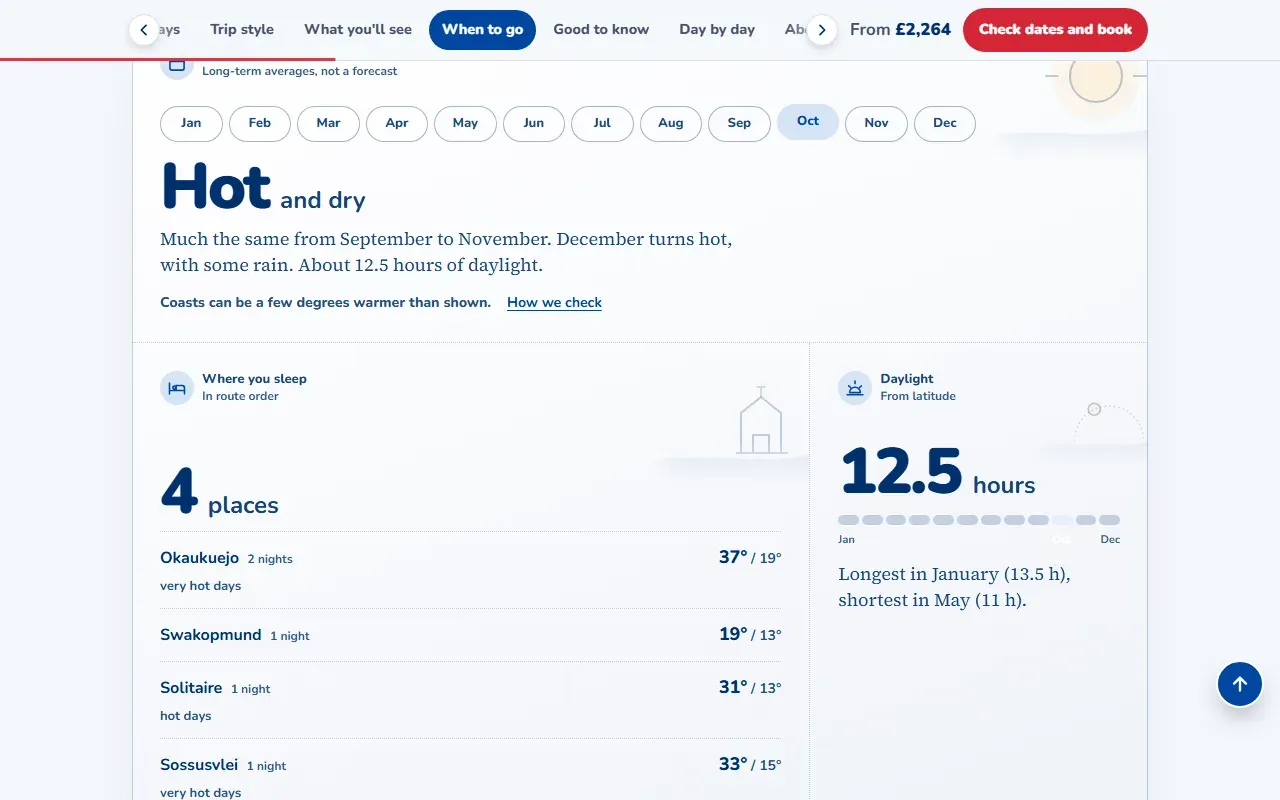Open the How we check link
Screen dimensions: 1280x800
(x=554, y=302)
